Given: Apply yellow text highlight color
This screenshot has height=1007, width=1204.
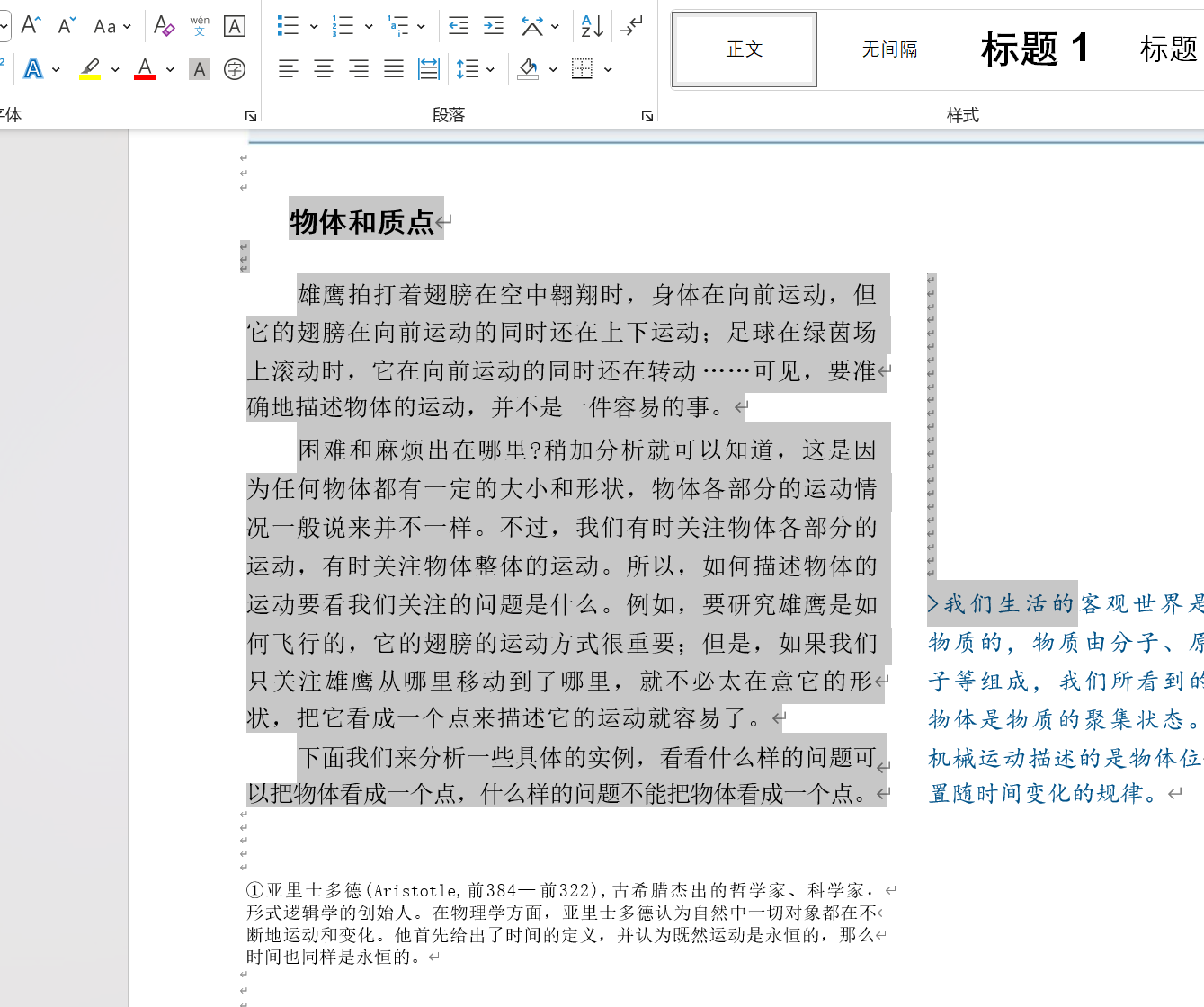Looking at the screenshot, I should pos(90,69).
